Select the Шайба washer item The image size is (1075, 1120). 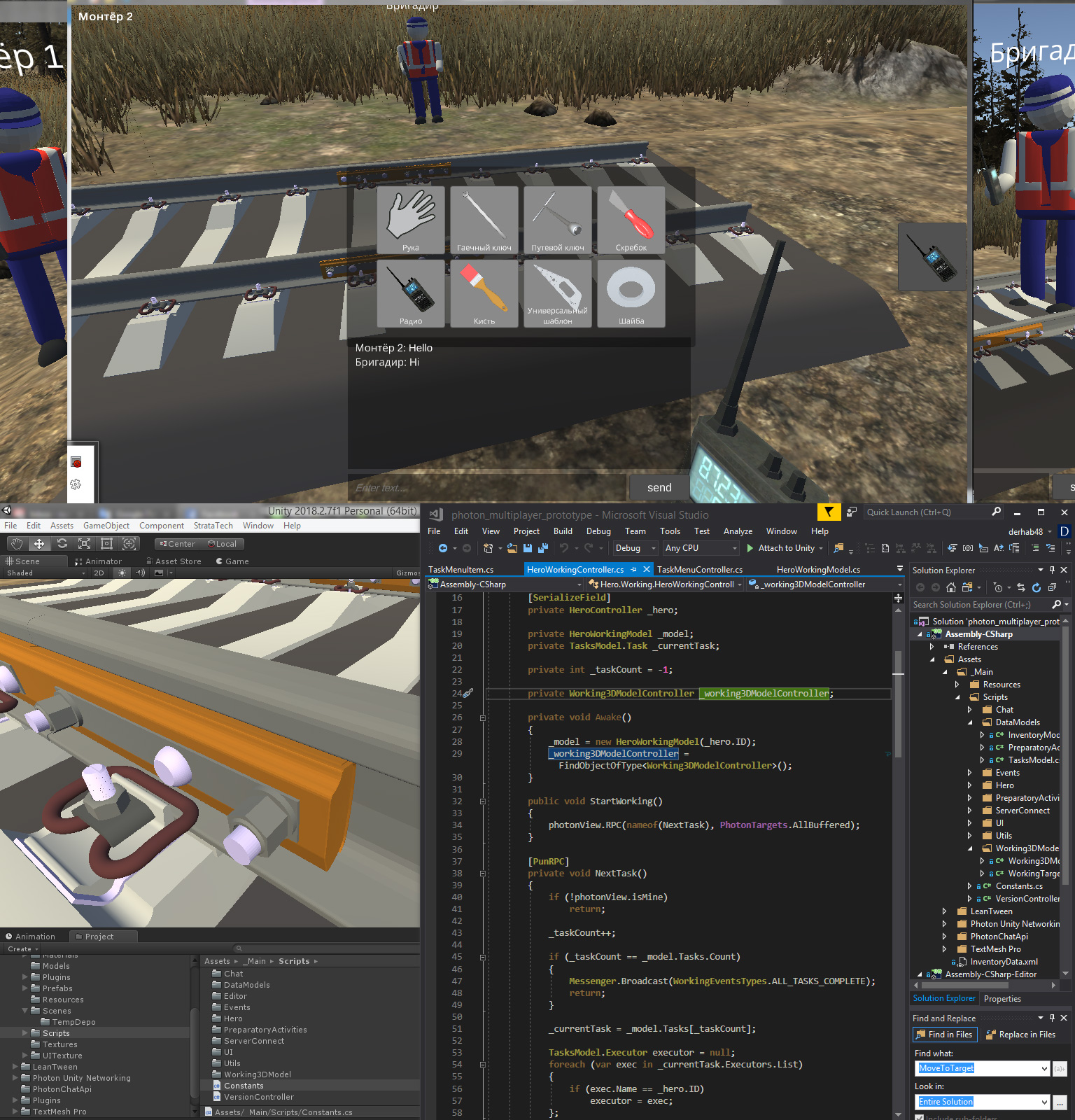coord(631,293)
